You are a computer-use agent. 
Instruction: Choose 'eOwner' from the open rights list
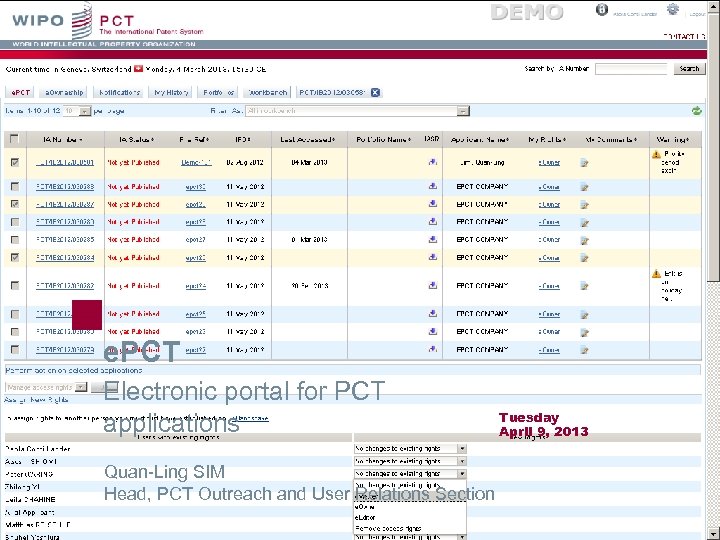pyautogui.click(x=365, y=507)
